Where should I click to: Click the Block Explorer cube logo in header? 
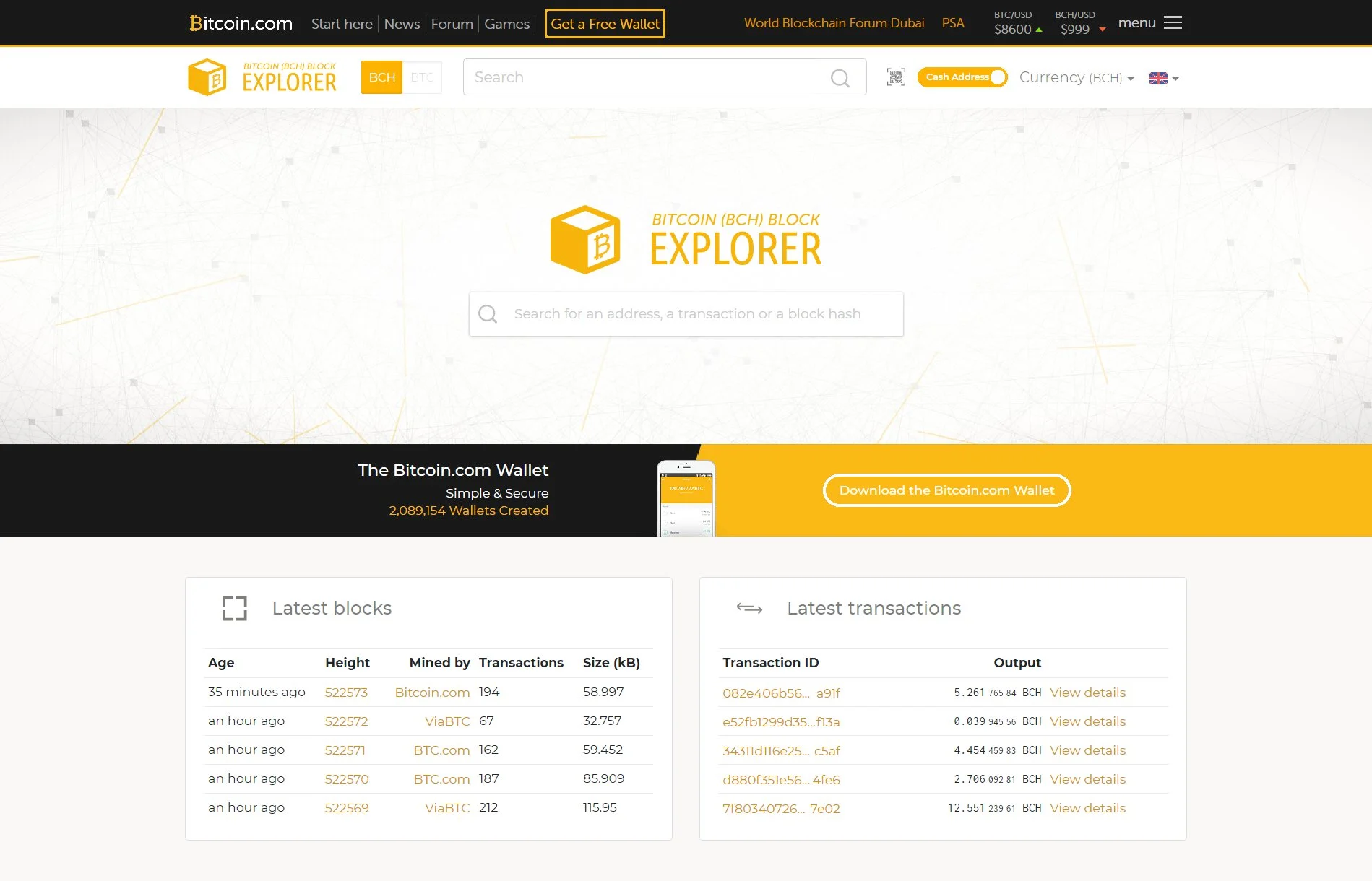207,77
